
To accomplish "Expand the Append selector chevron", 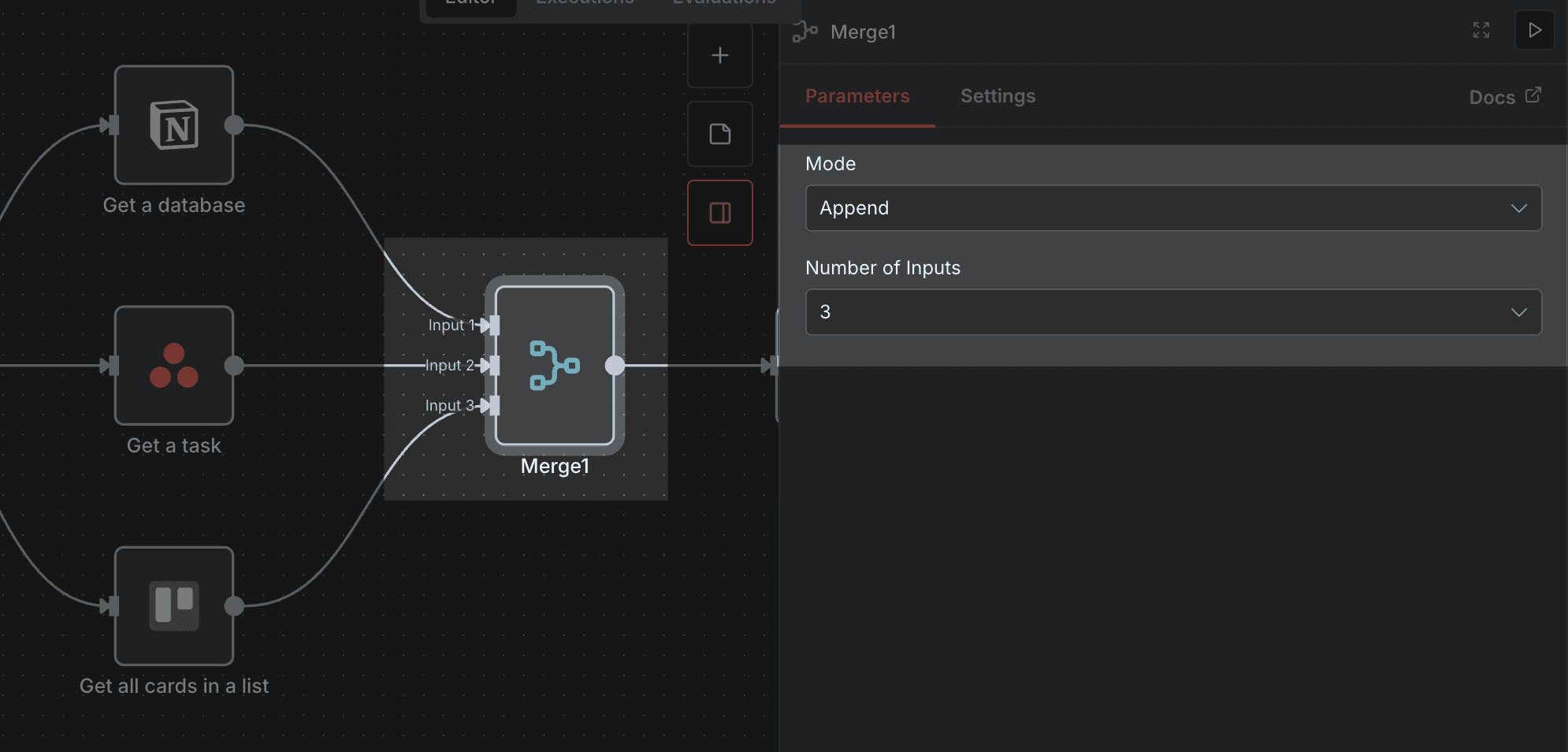I will point(1520,208).
